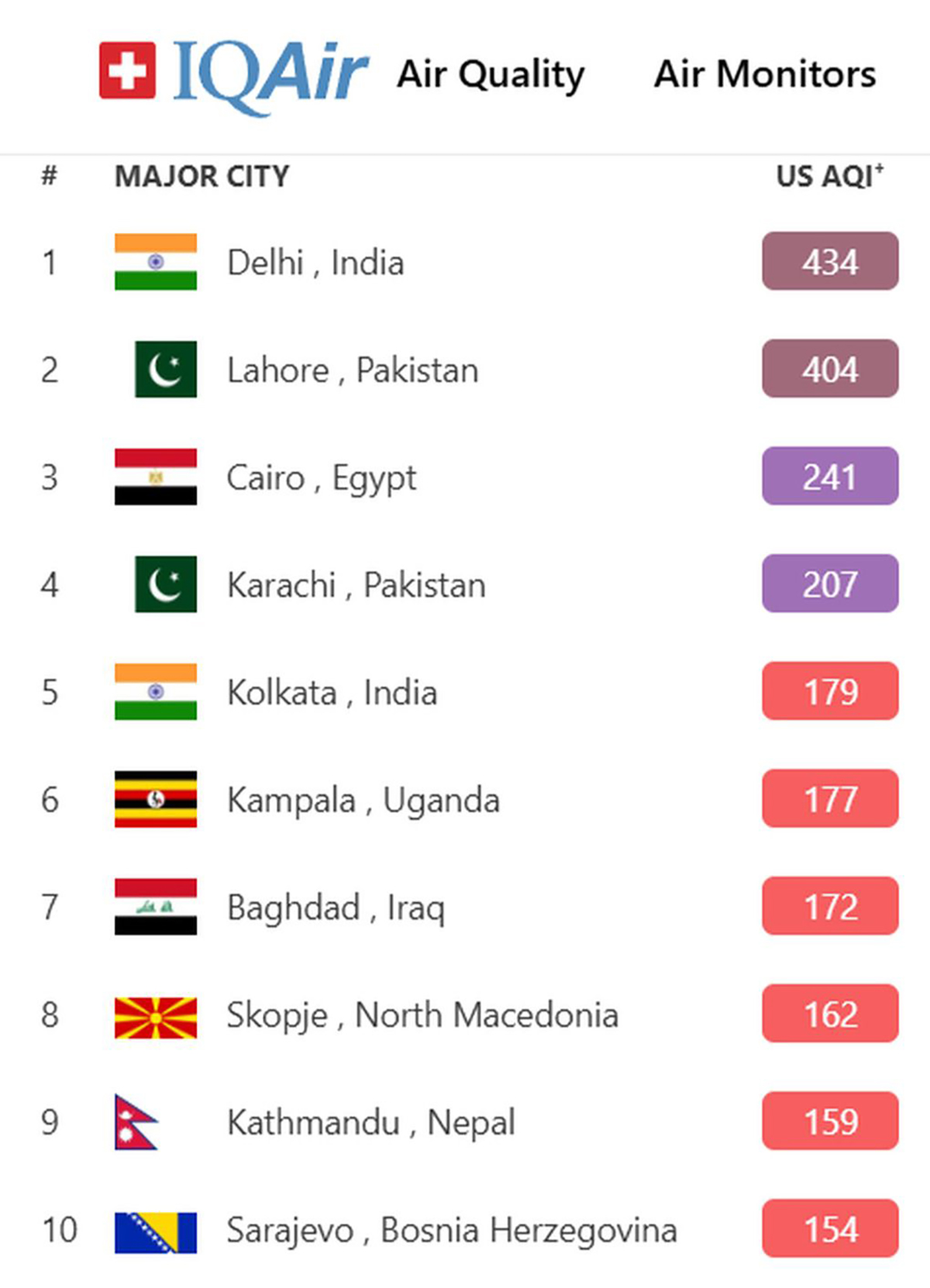This screenshot has height=1288, width=930.
Task: Open the Delhi, India city link
Action: click(315, 263)
